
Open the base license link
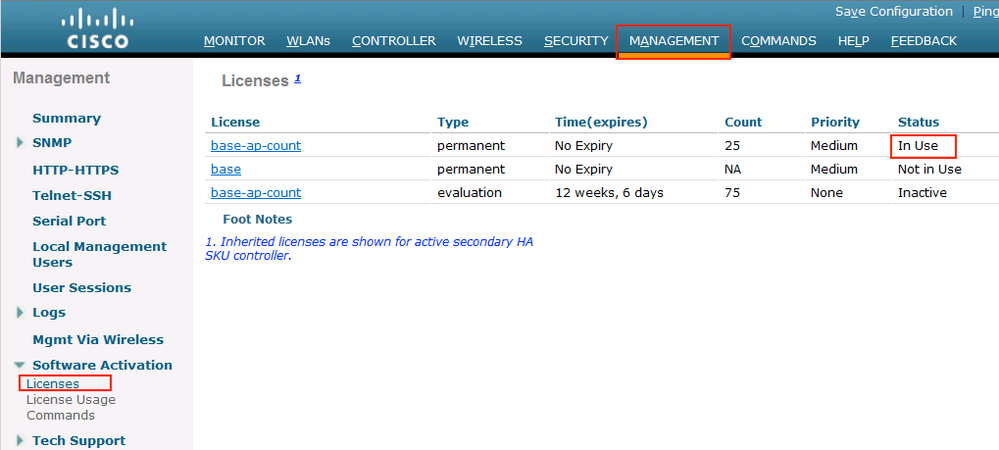[226, 169]
